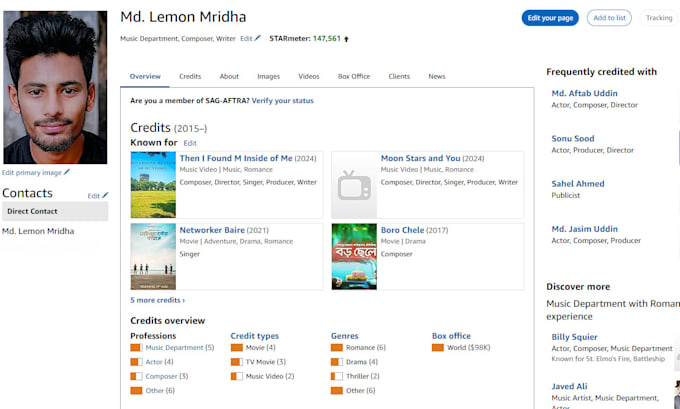The width and height of the screenshot is (680, 409).
Task: Open the Clients tab
Action: coord(399,76)
